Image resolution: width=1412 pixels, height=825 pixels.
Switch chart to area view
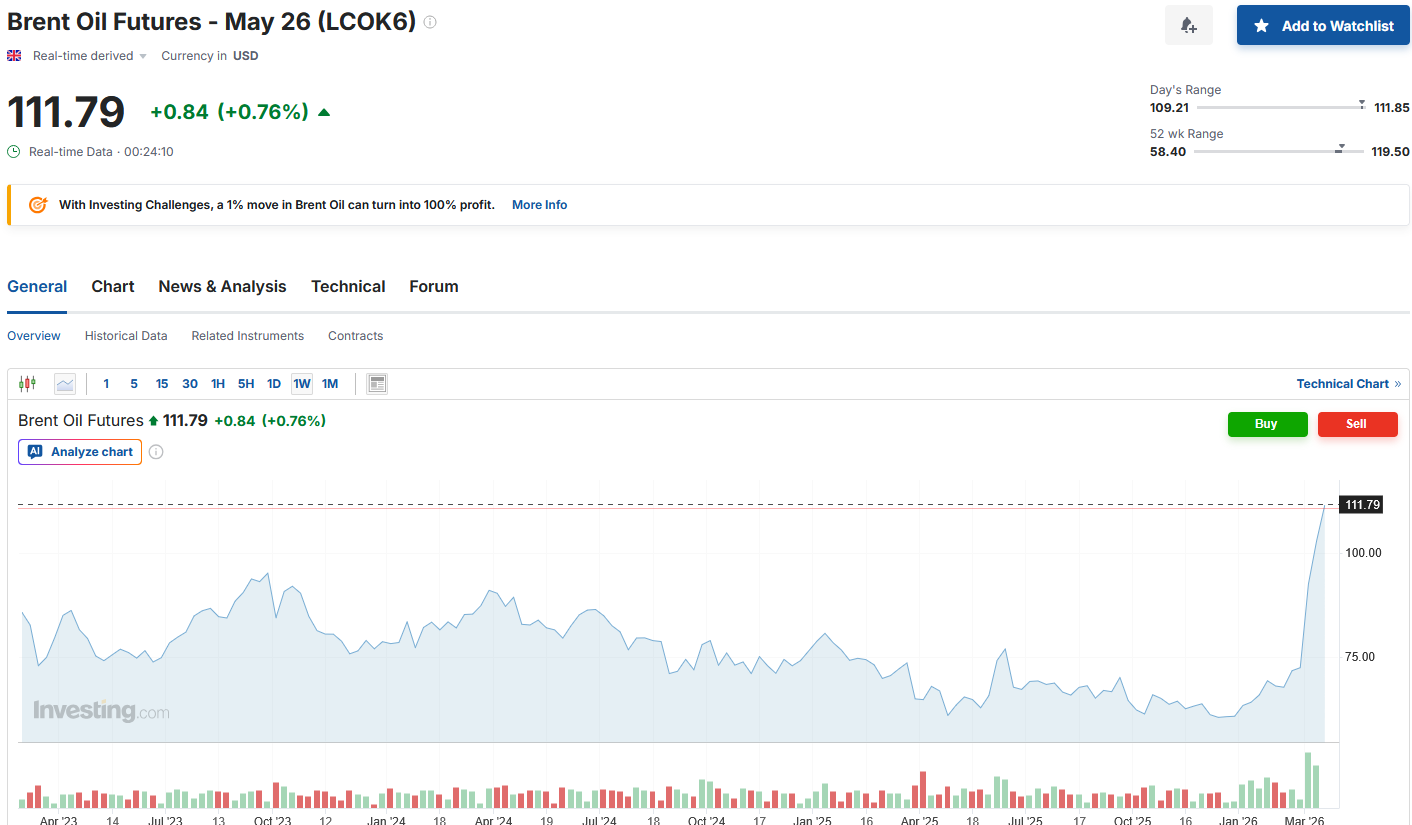coord(65,384)
